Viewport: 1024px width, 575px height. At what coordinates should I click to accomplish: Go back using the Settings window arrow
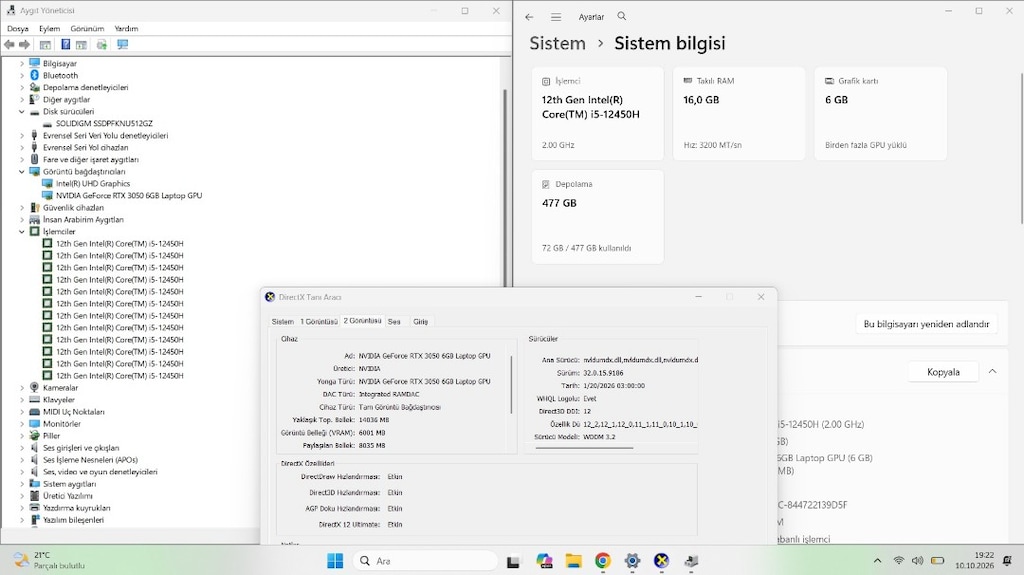point(529,17)
